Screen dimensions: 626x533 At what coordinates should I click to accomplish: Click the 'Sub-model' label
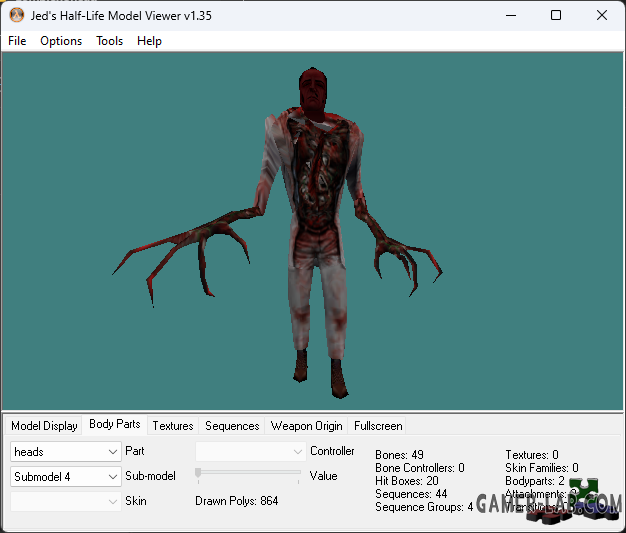pyautogui.click(x=150, y=476)
